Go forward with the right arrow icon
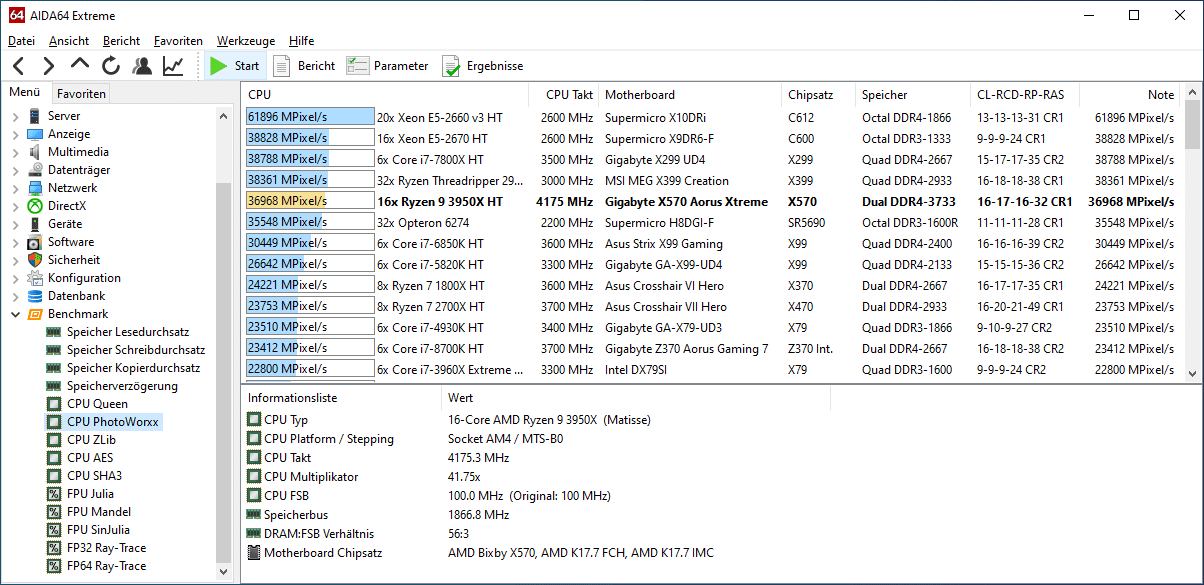Viewport: 1204px width, 585px height. click(x=49, y=66)
